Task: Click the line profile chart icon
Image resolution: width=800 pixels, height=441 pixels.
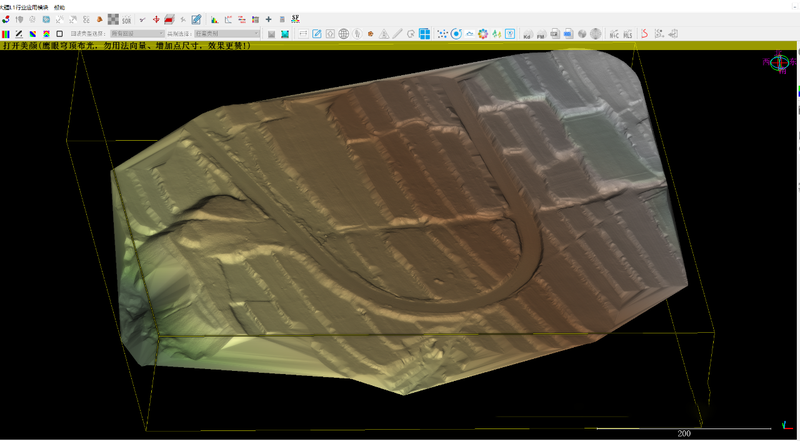Action: (228, 19)
